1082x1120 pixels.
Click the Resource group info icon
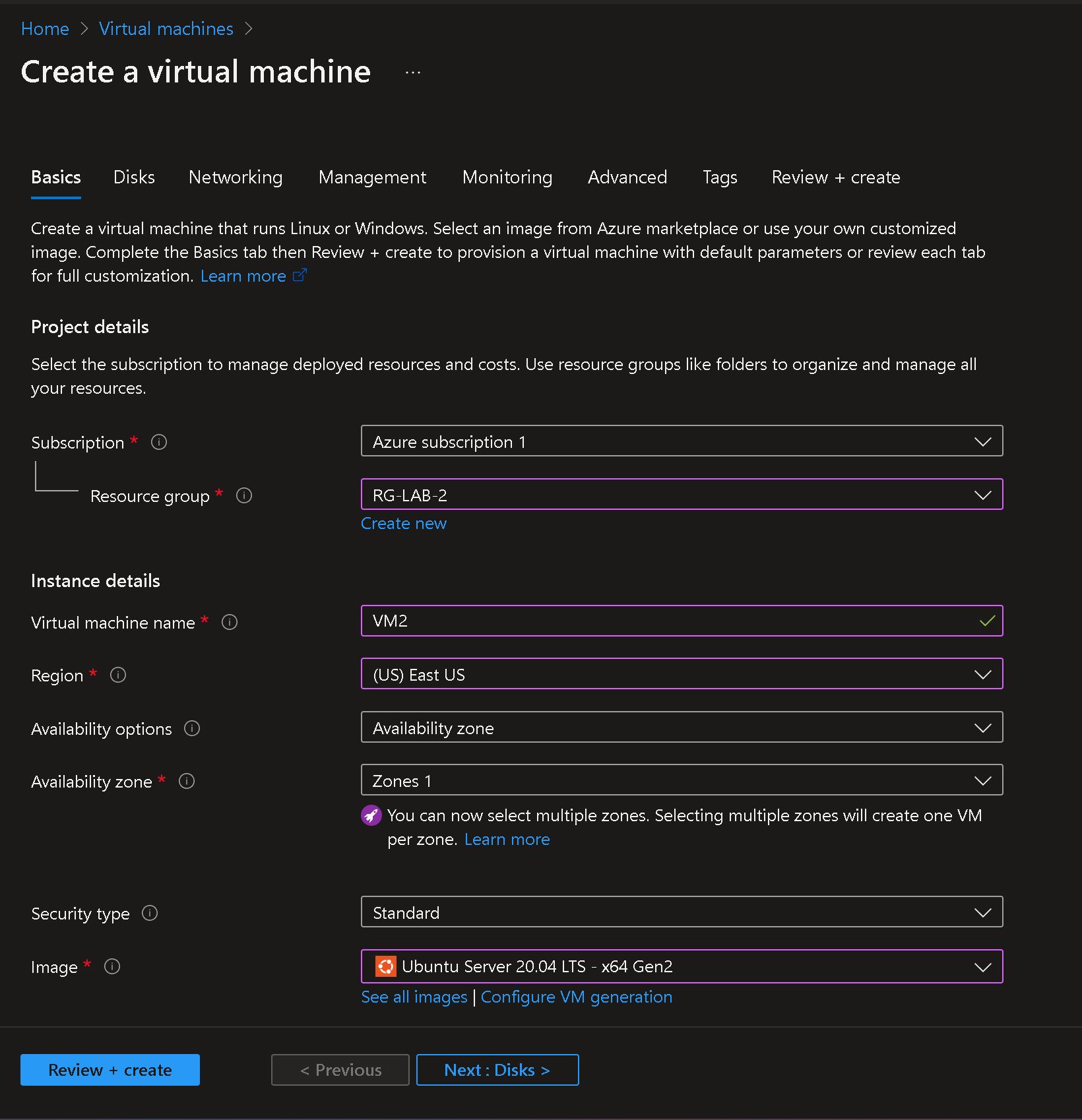(244, 495)
